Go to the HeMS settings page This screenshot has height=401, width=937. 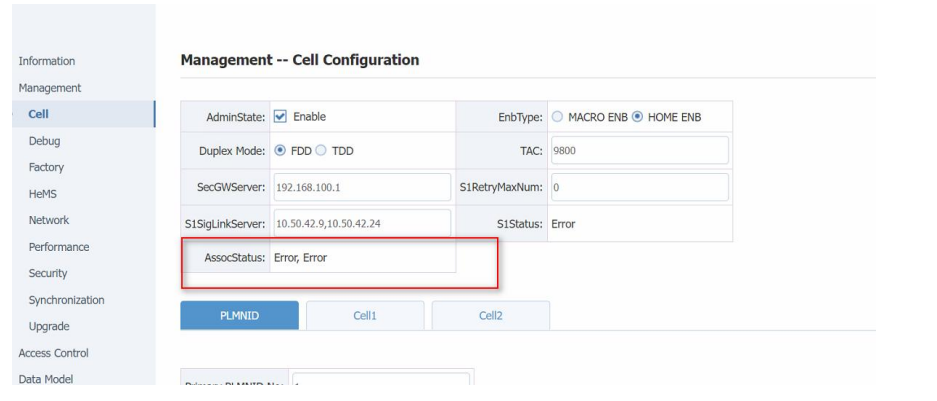coord(44,194)
